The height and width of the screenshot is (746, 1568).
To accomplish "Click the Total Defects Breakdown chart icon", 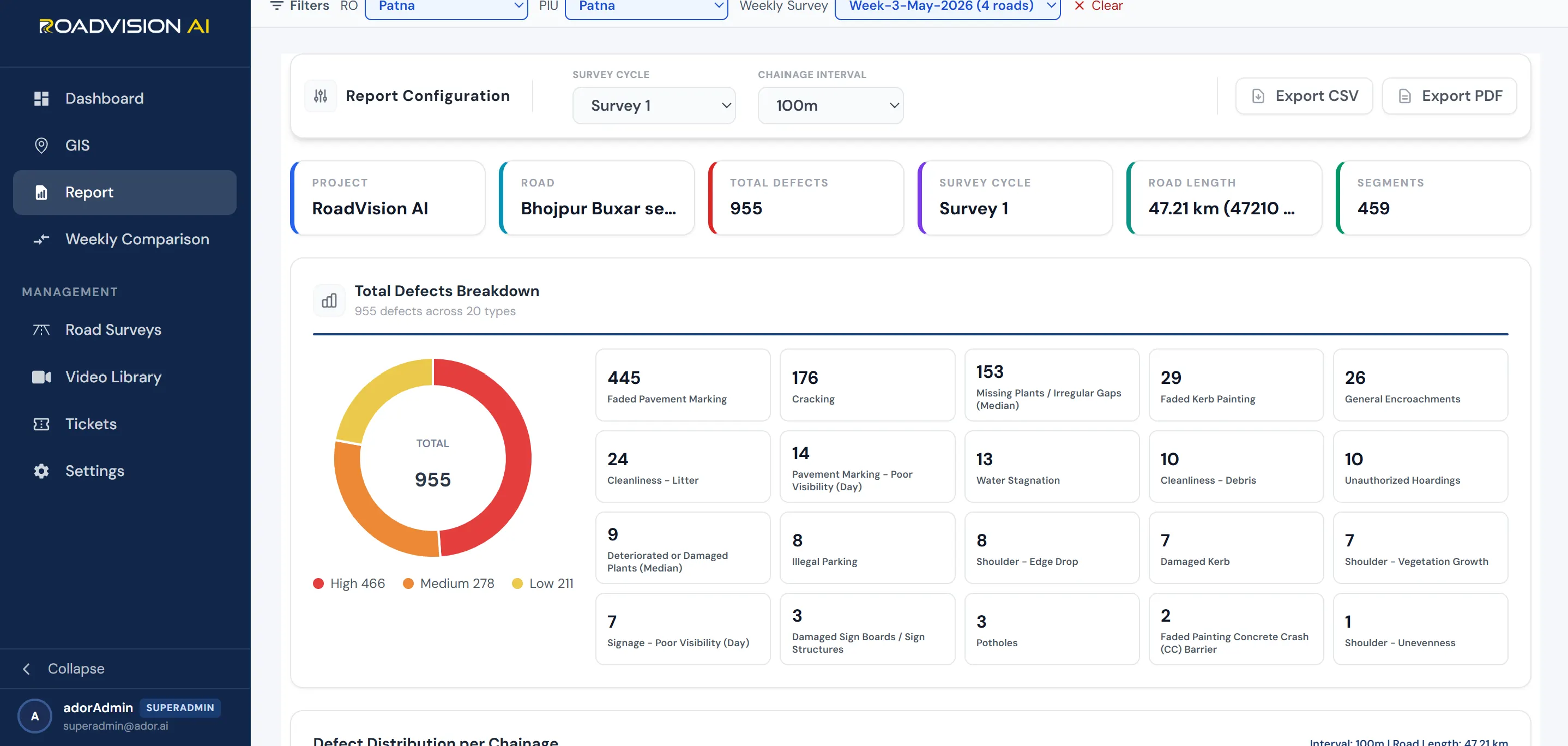I will 329,300.
